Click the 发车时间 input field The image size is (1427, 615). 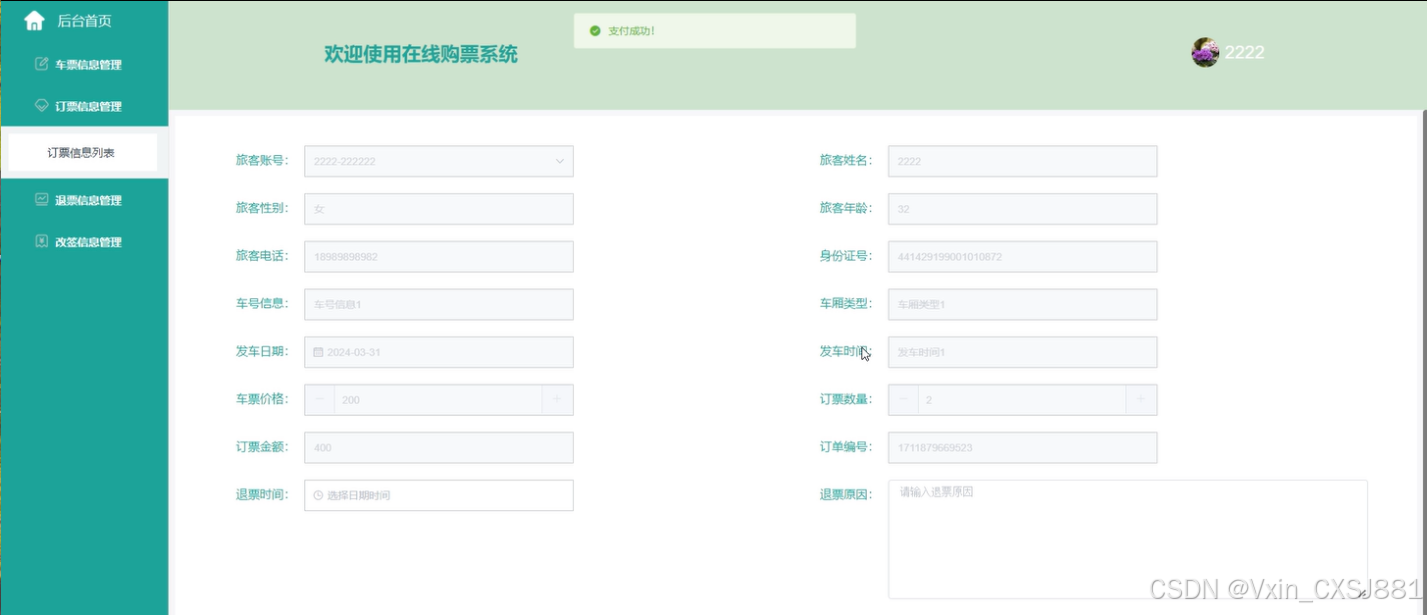(1022, 352)
